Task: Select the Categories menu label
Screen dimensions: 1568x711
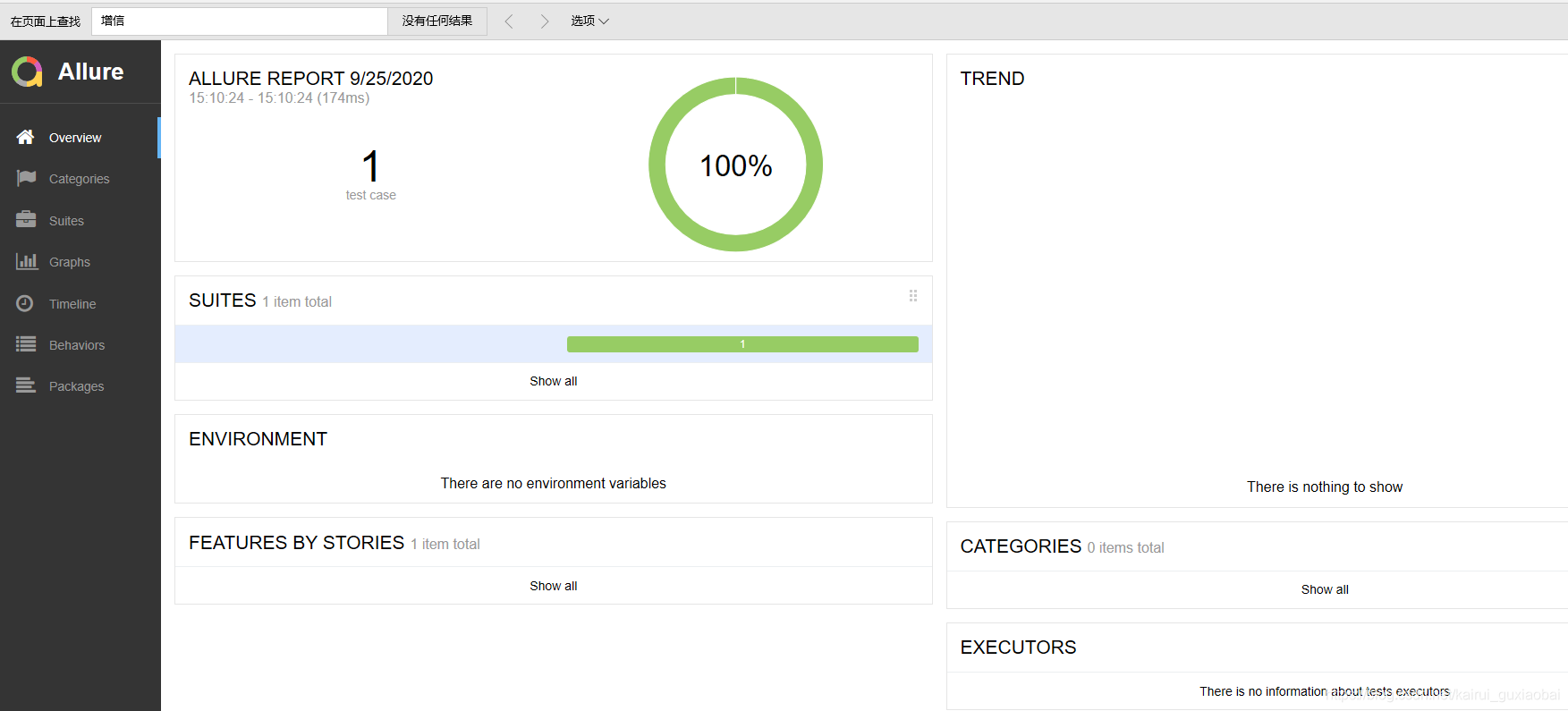Action: [79, 179]
